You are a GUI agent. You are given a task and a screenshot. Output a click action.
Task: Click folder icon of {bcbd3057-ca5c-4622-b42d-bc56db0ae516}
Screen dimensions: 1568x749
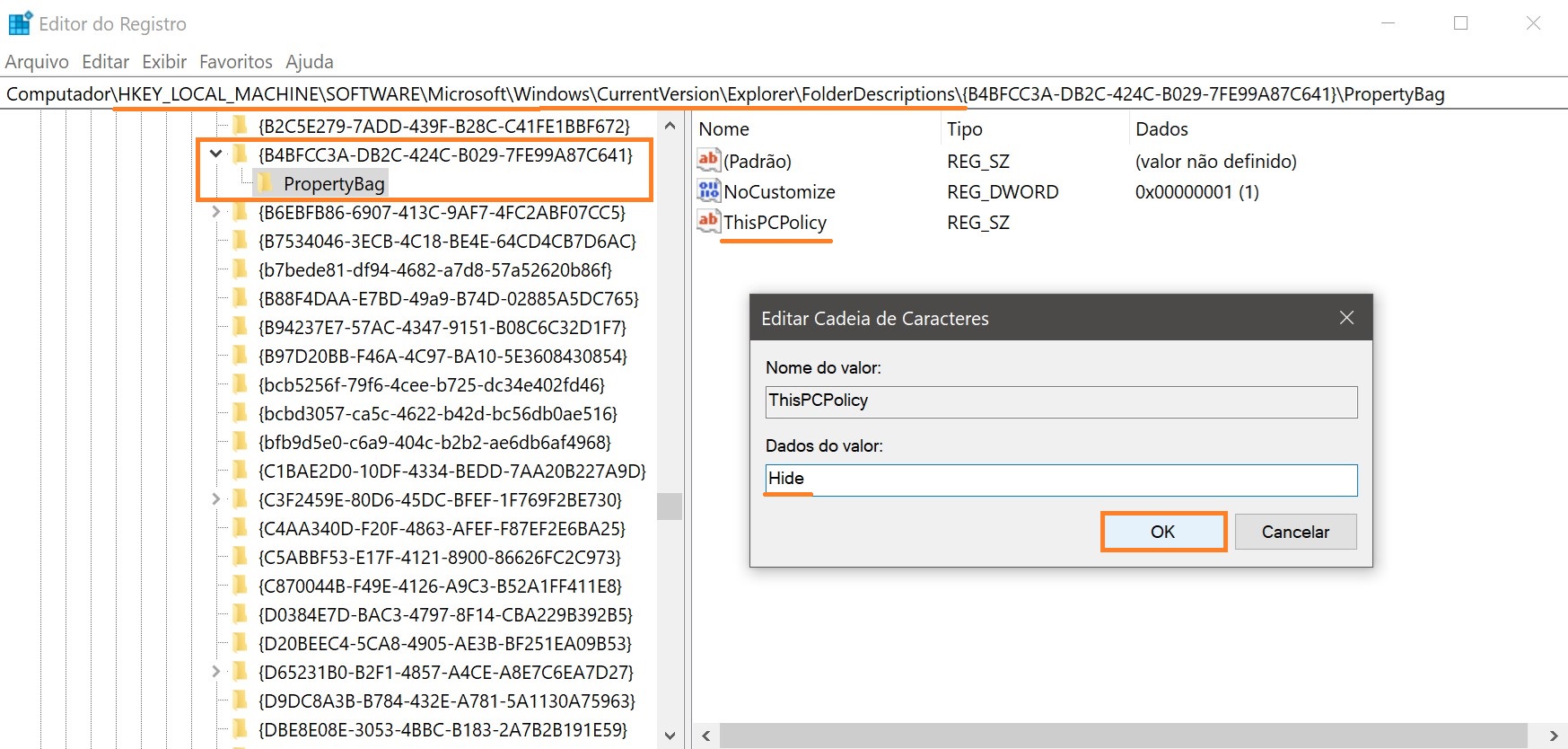click(241, 413)
